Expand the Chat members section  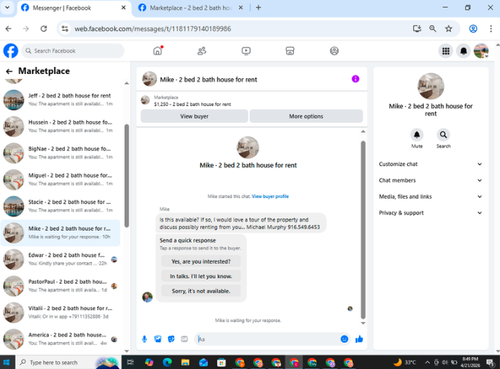[x=430, y=180]
